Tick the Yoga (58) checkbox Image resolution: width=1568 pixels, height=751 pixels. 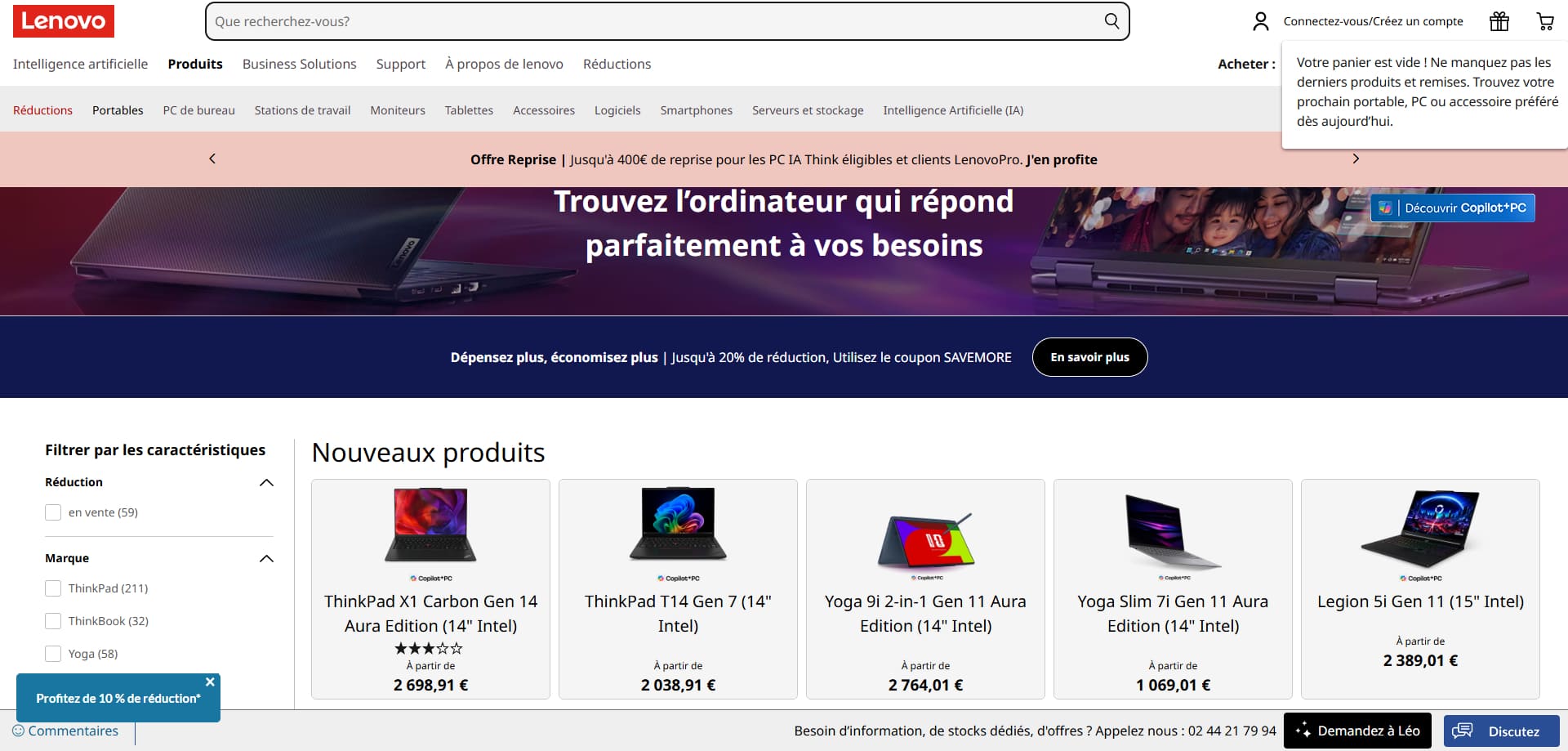(x=53, y=654)
